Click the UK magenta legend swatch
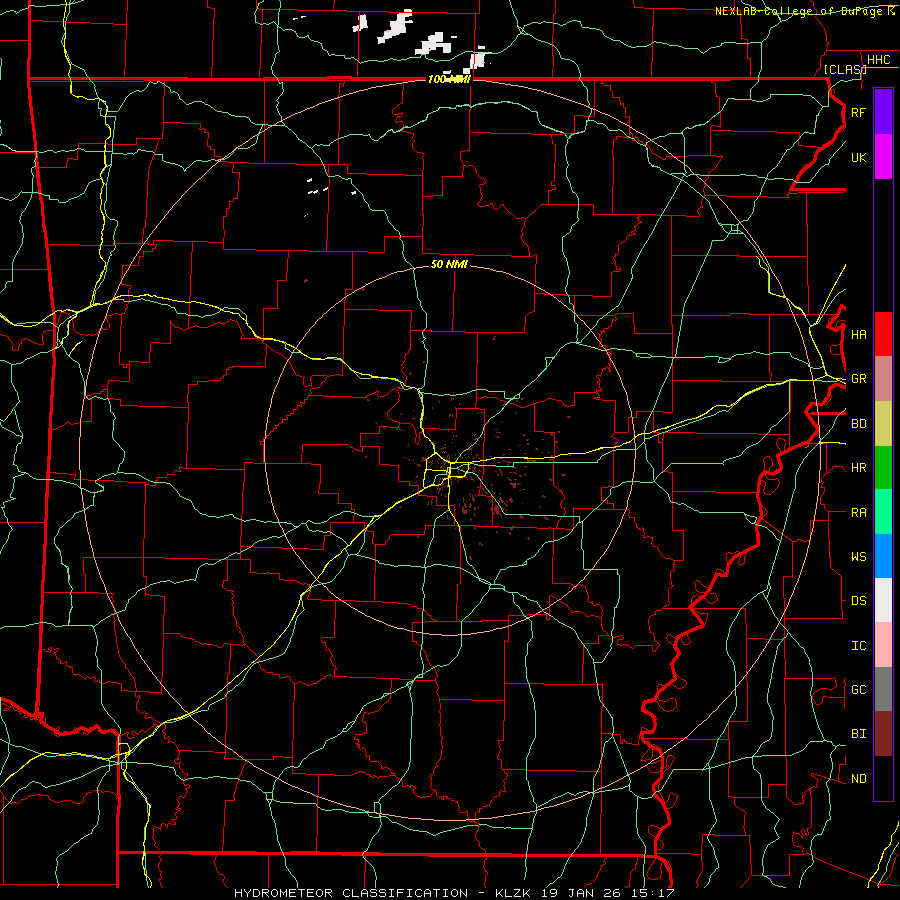Viewport: 900px width, 900px height. [883, 157]
